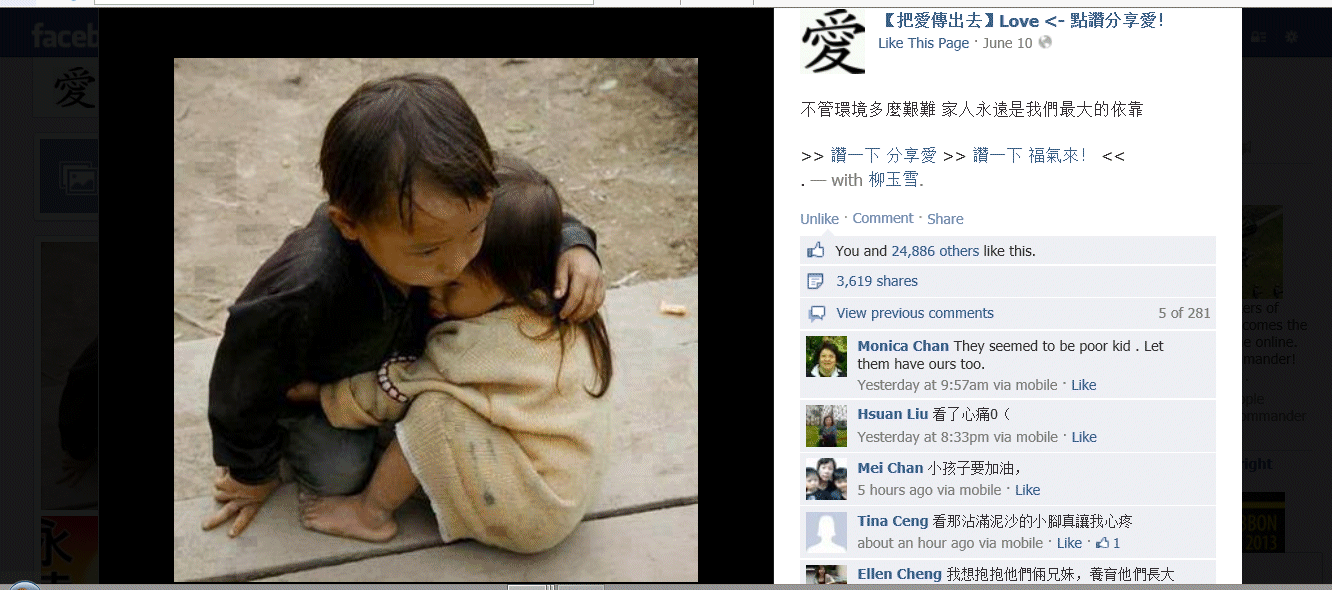Open the tagged 柳玉雪 profile link

893,180
